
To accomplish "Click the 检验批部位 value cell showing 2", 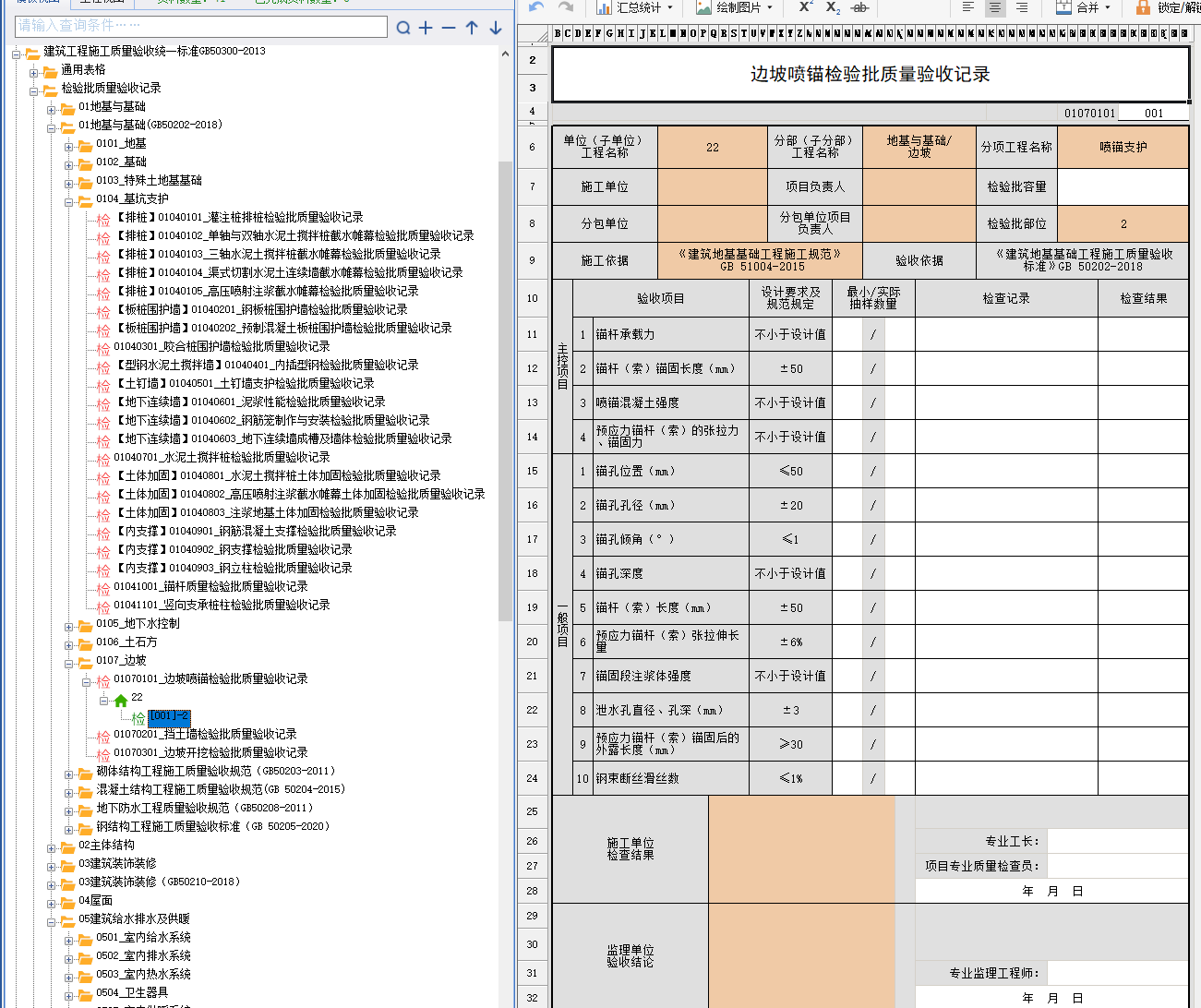I will click(1123, 223).
